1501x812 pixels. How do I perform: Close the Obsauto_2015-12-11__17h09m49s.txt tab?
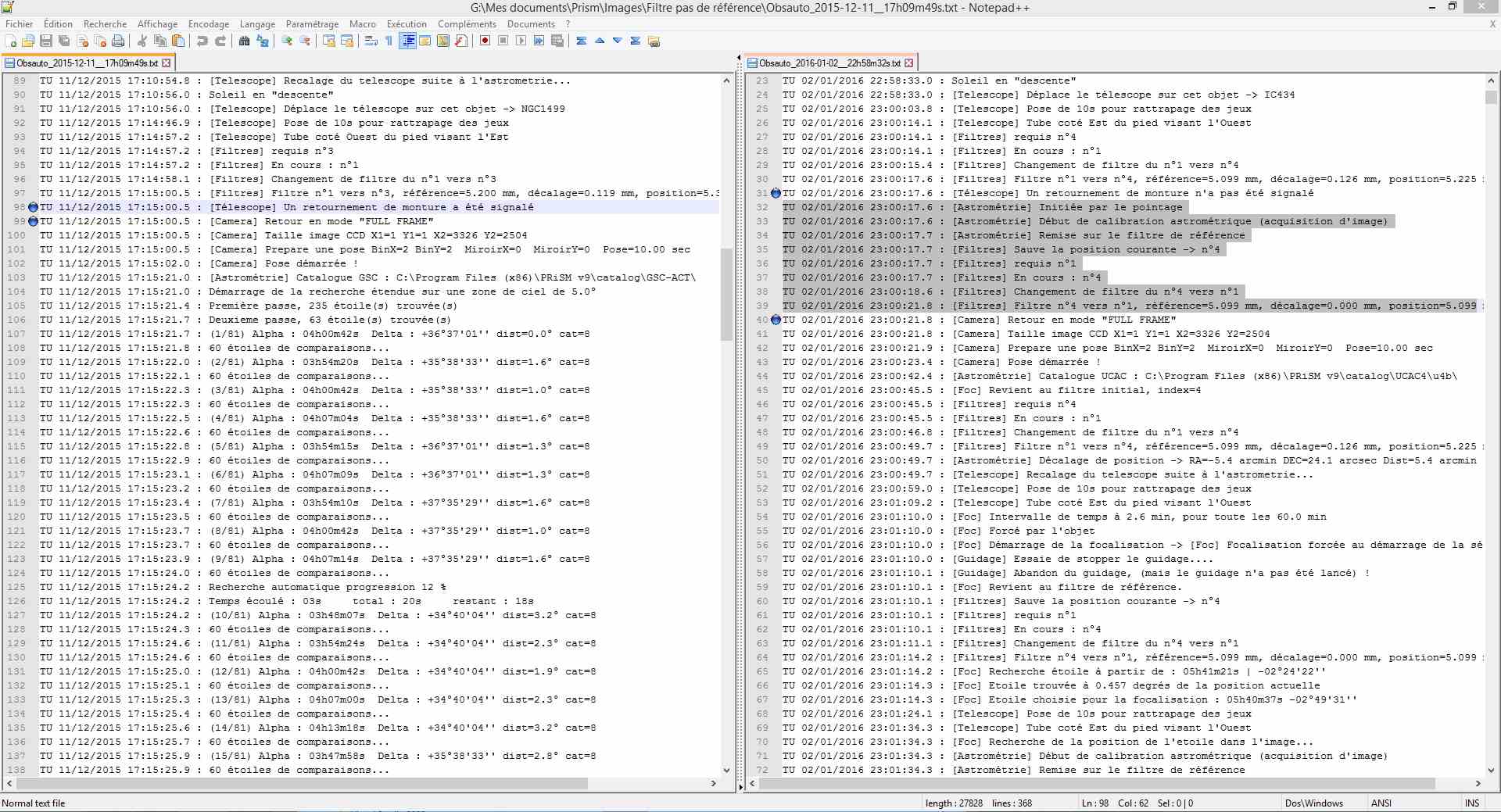(166, 63)
